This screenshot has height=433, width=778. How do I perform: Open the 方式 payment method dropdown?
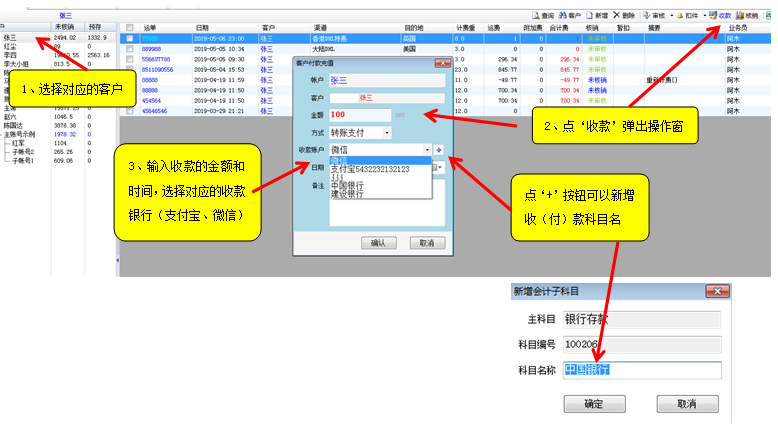[387, 133]
